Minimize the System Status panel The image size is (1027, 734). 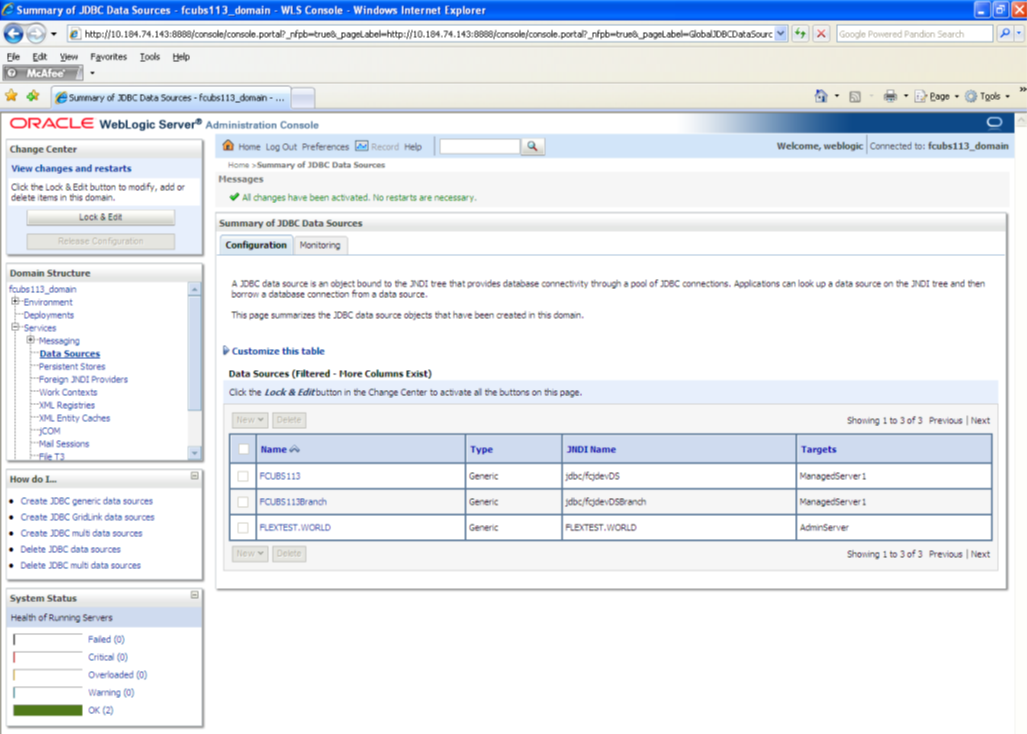pos(195,595)
